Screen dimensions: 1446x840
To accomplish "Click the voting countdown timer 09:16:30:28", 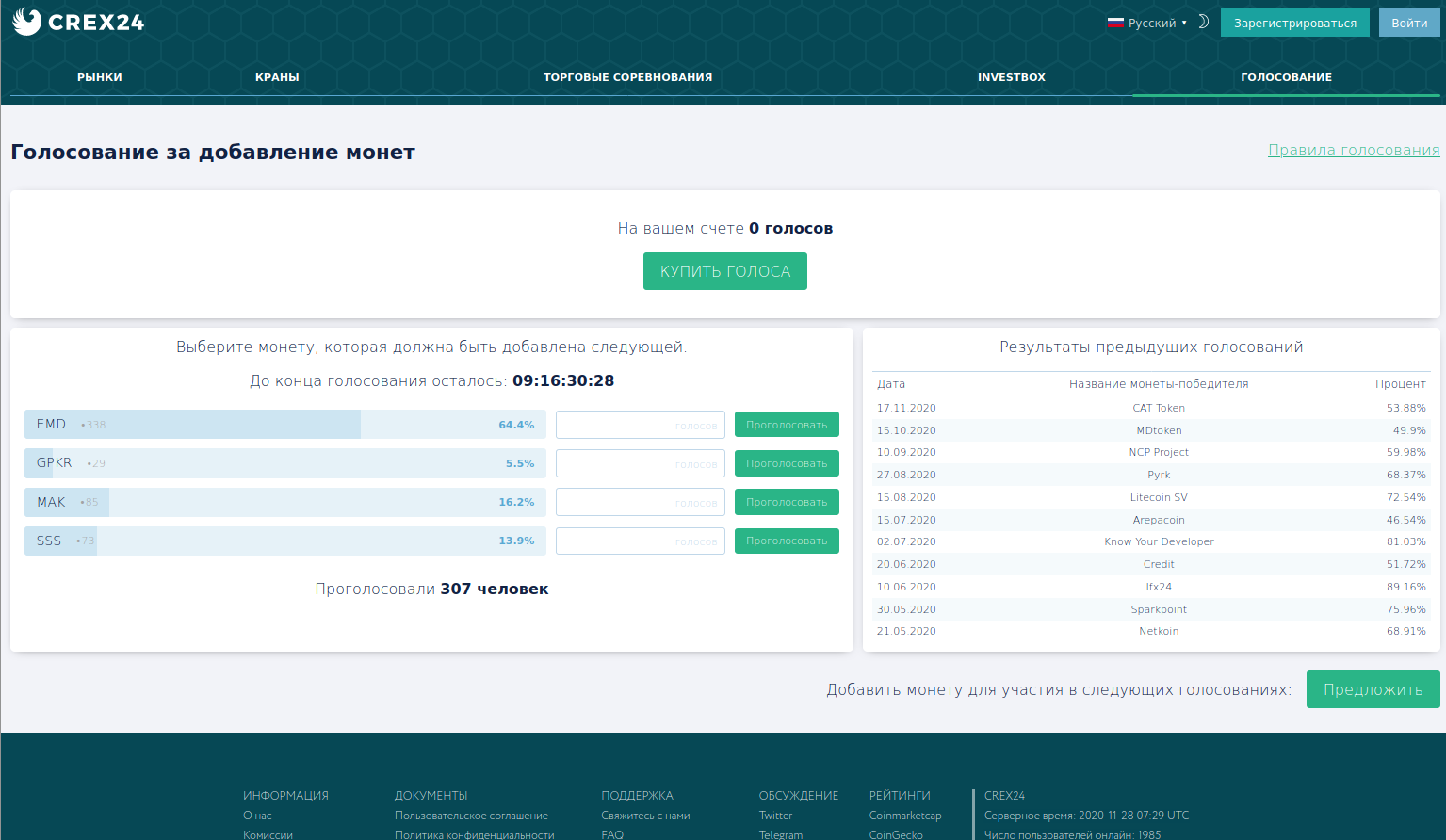I will coord(563,381).
